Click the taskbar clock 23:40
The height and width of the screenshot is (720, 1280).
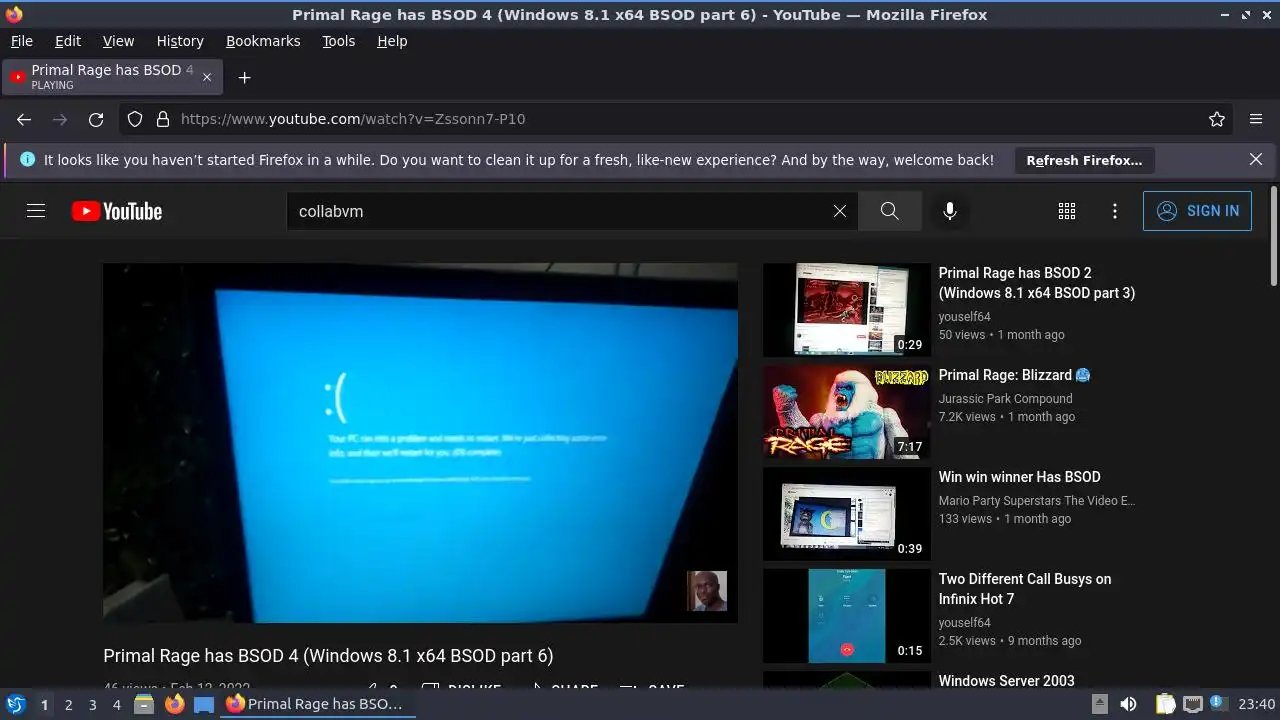[1256, 704]
